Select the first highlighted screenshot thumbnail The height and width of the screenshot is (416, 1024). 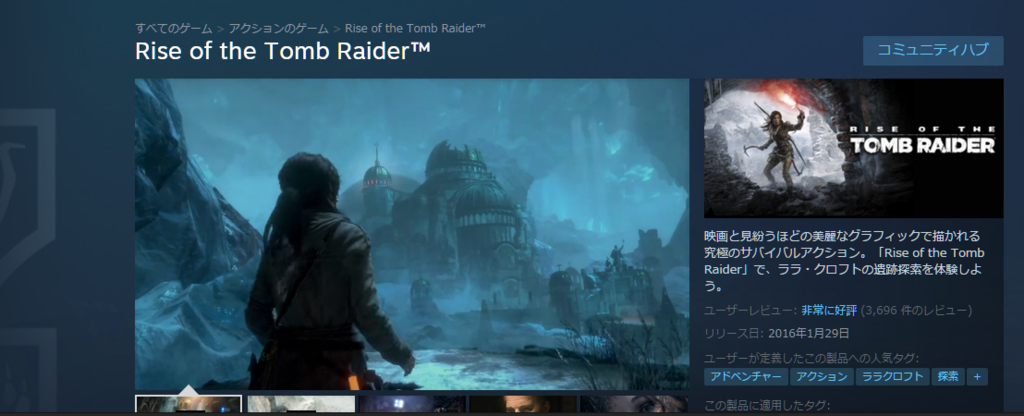pyautogui.click(x=188, y=404)
